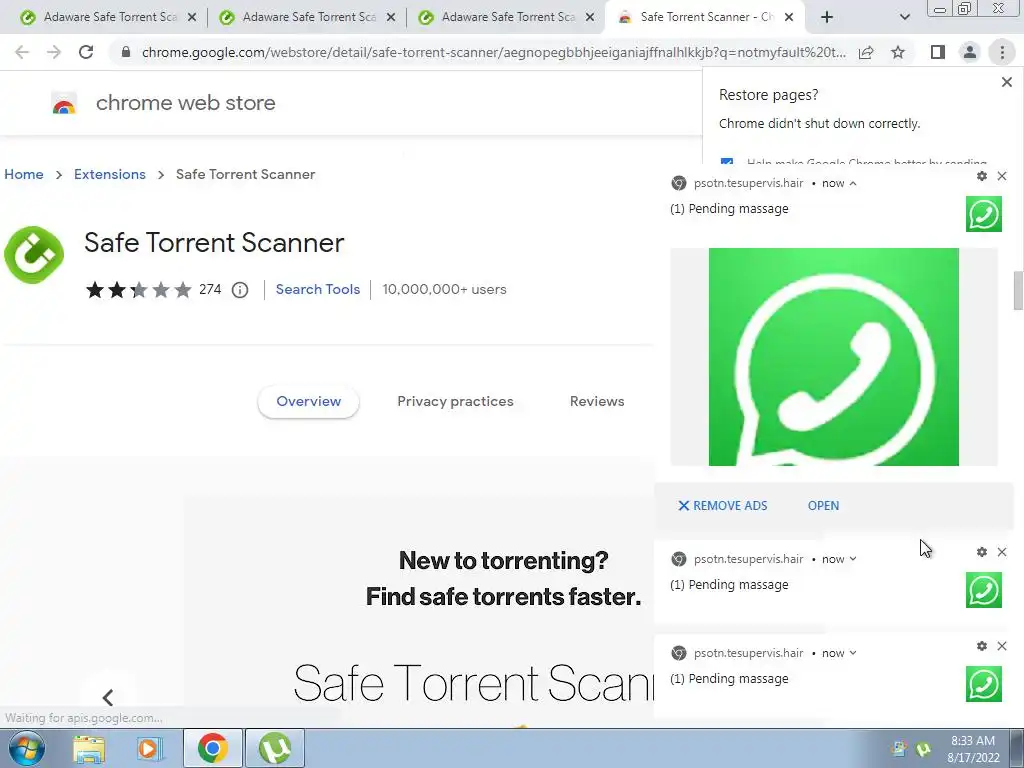Viewport: 1024px width, 768px height.
Task: Click the share page icon in address bar
Action: 866,52
